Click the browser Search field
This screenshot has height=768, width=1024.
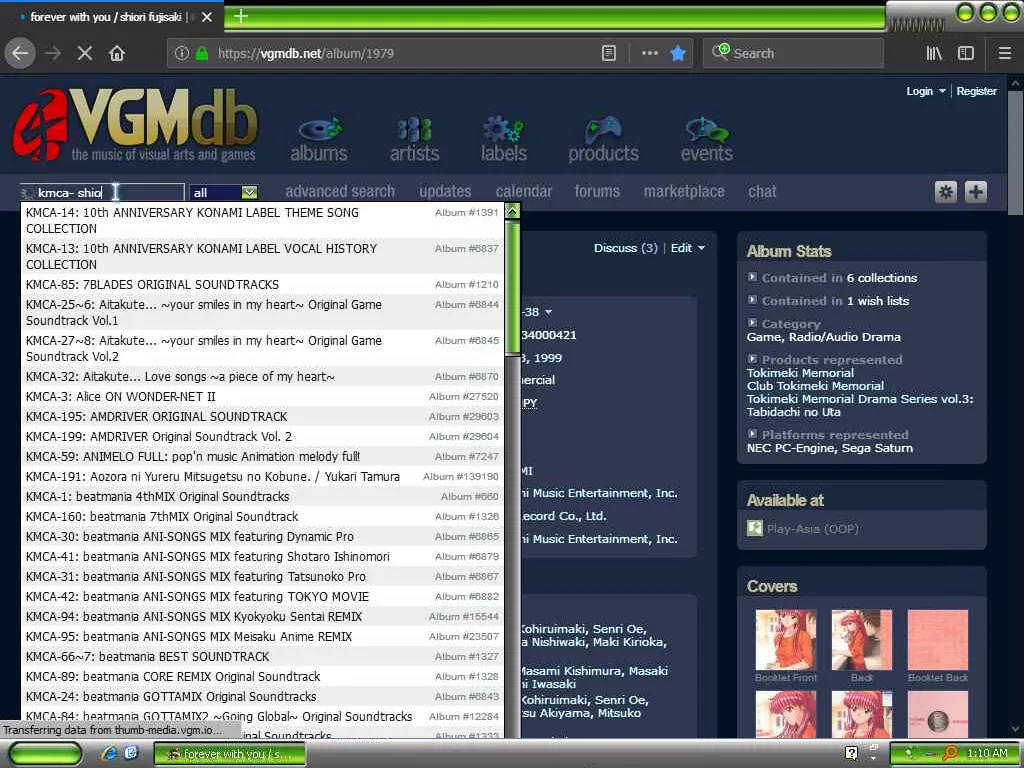793,53
